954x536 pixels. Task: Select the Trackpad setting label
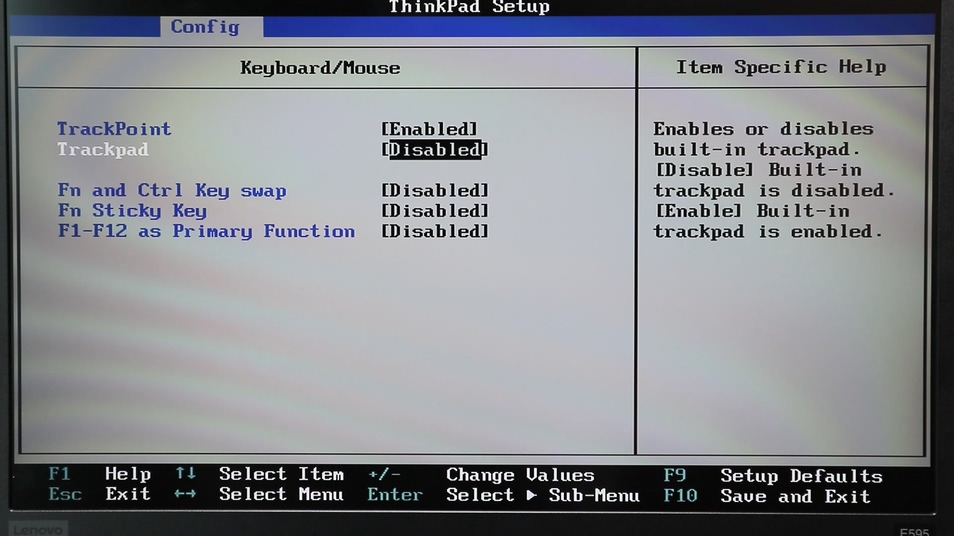[103, 150]
